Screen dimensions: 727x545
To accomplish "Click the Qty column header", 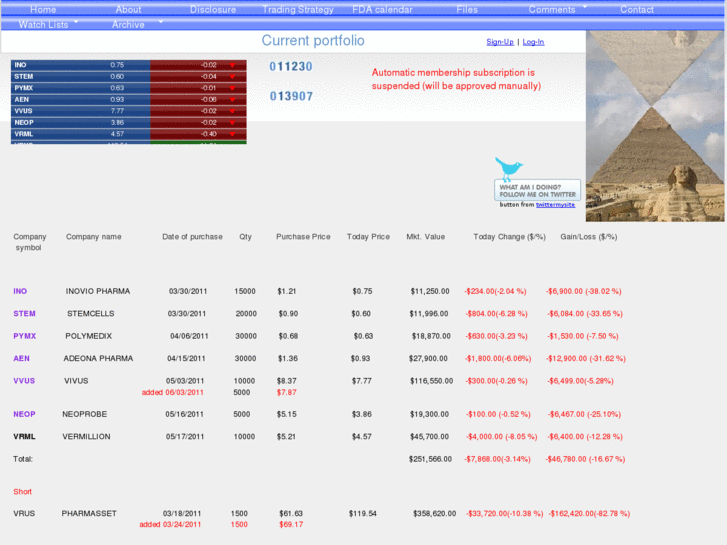I will coord(245,237).
